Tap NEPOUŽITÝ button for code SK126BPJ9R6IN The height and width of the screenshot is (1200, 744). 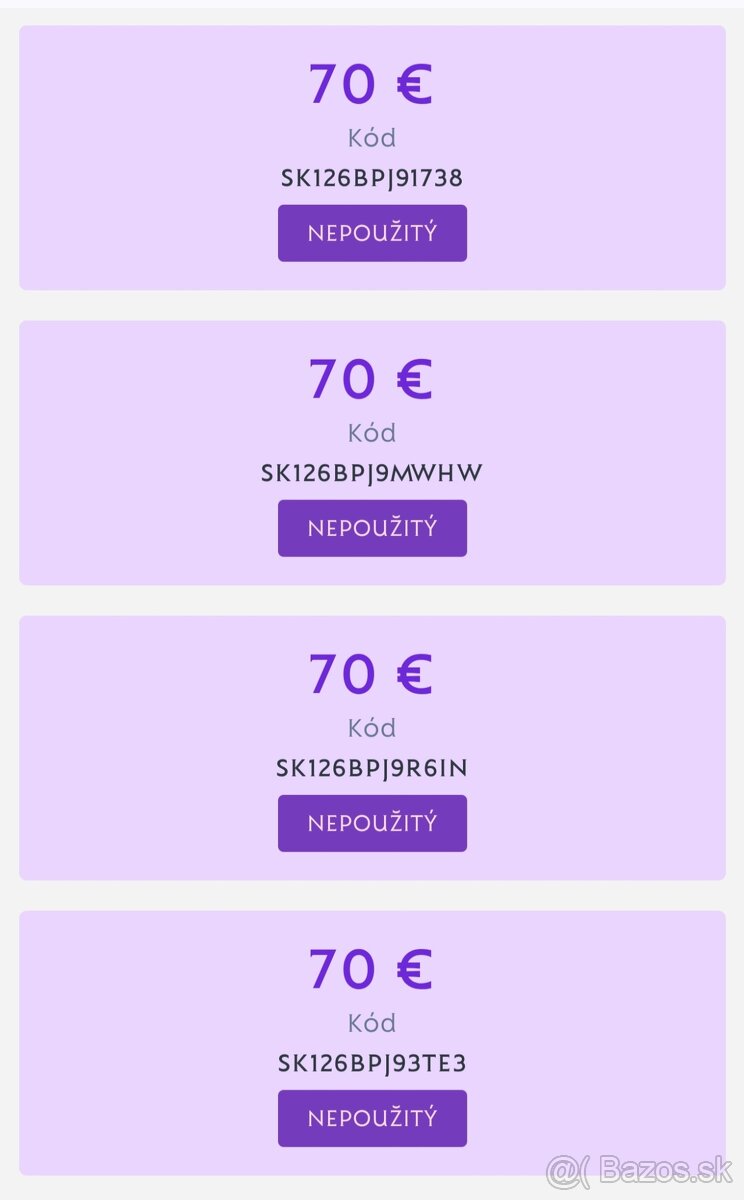pyautogui.click(x=372, y=823)
